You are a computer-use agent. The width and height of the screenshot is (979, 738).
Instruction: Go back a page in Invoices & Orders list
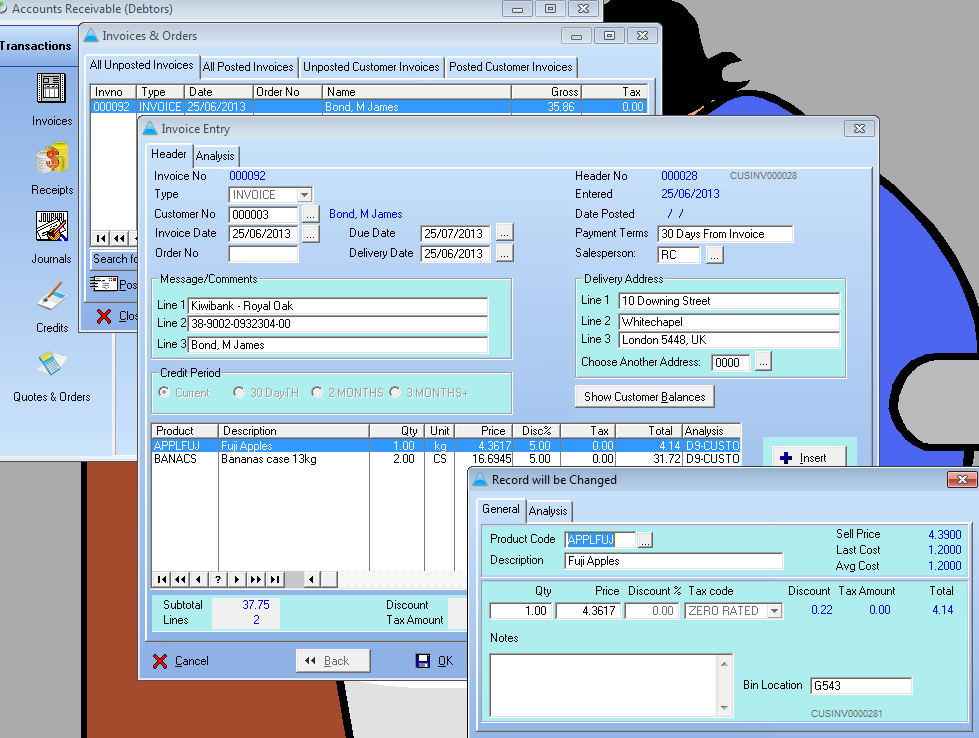[x=119, y=239]
